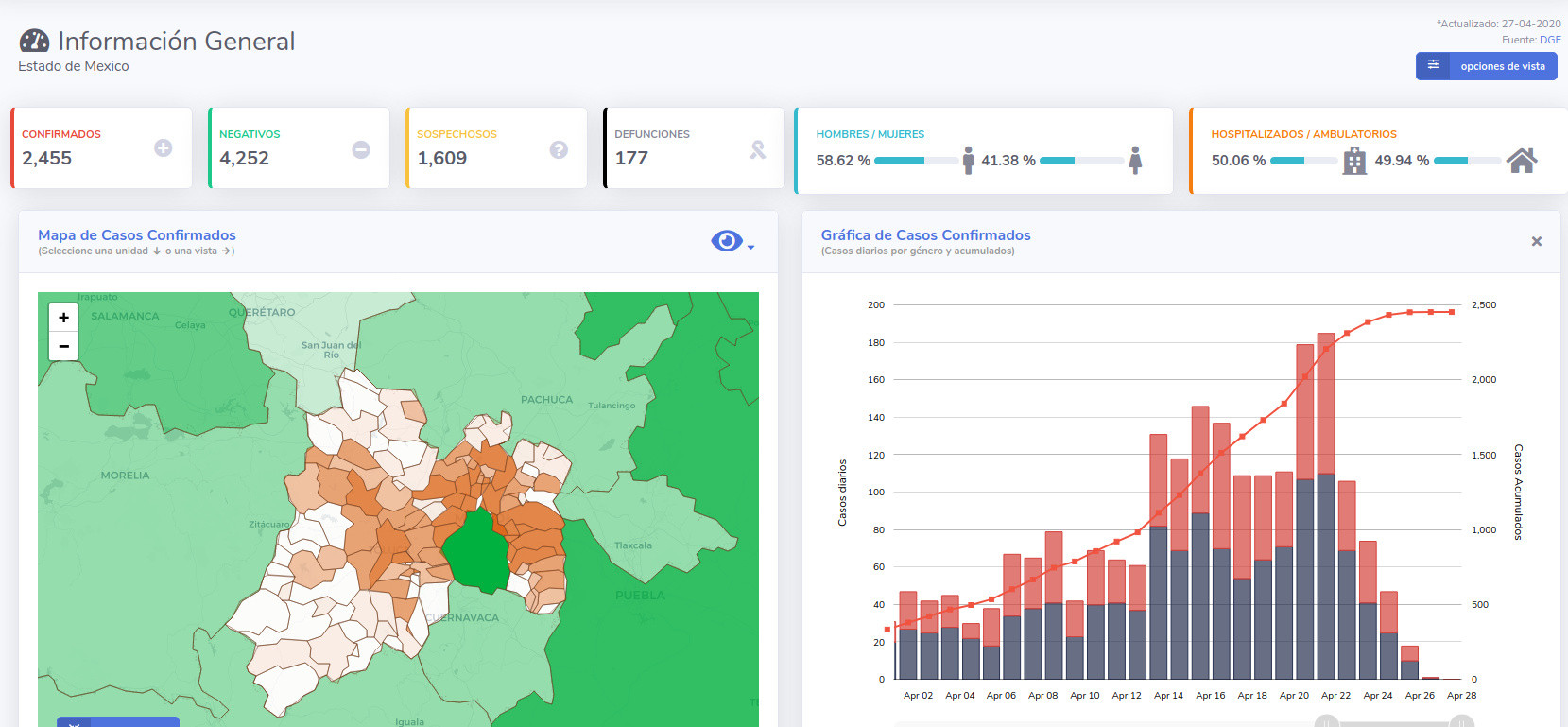Click the male figure icon
This screenshot has width=1568, height=727.
(968, 161)
